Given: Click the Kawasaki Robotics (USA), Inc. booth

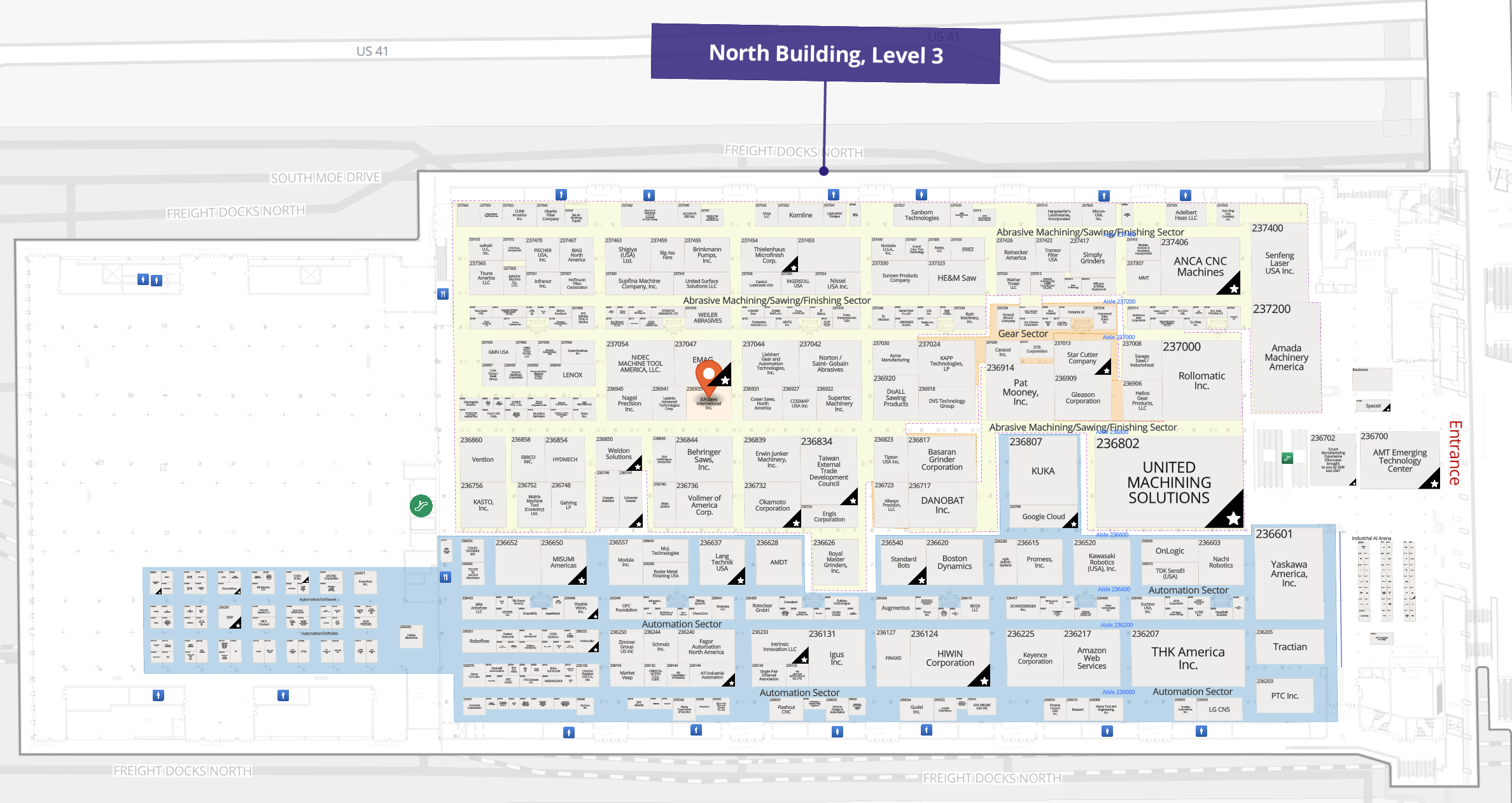Looking at the screenshot, I should (x=1102, y=562).
